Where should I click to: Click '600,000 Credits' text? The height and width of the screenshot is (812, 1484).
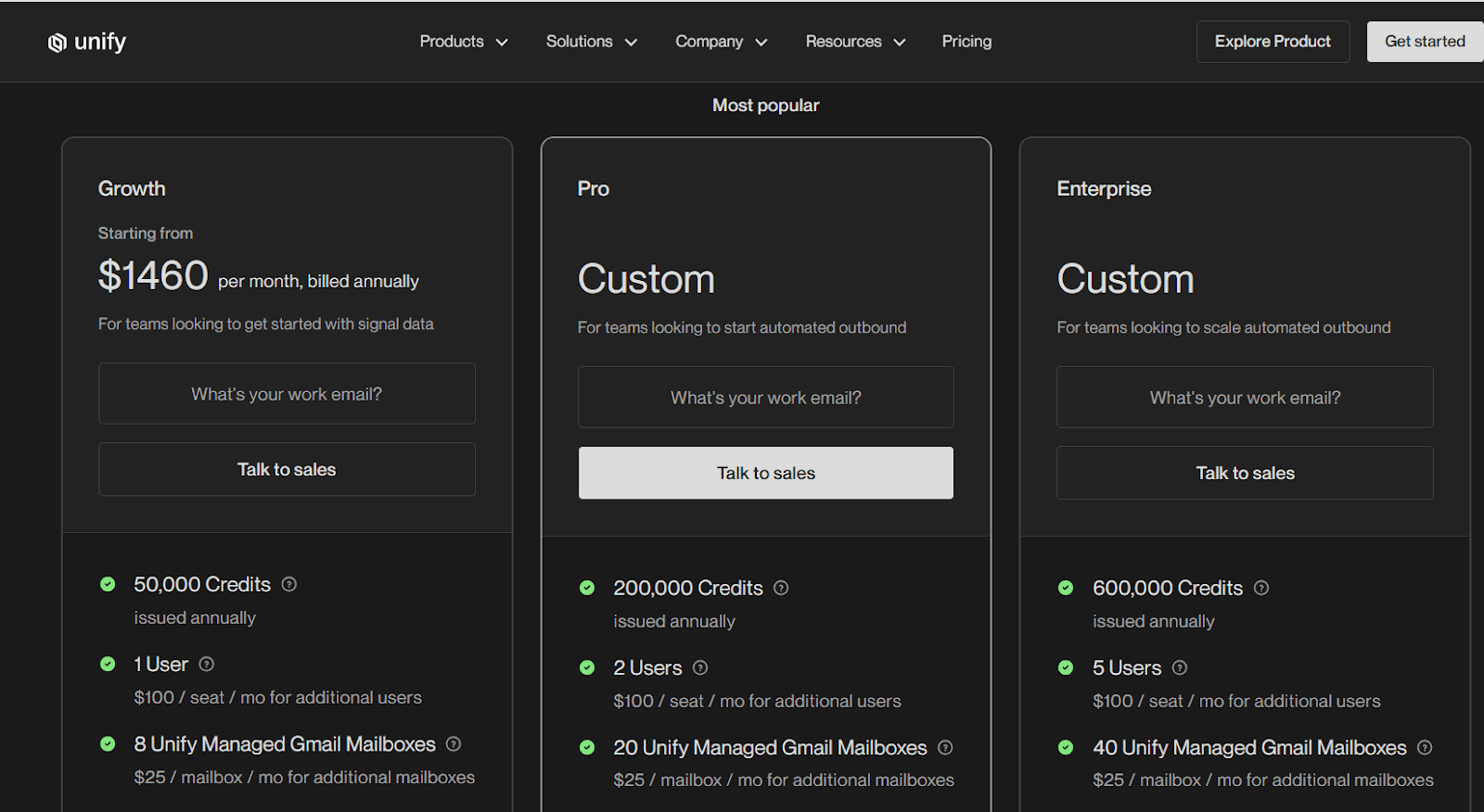(x=1168, y=588)
